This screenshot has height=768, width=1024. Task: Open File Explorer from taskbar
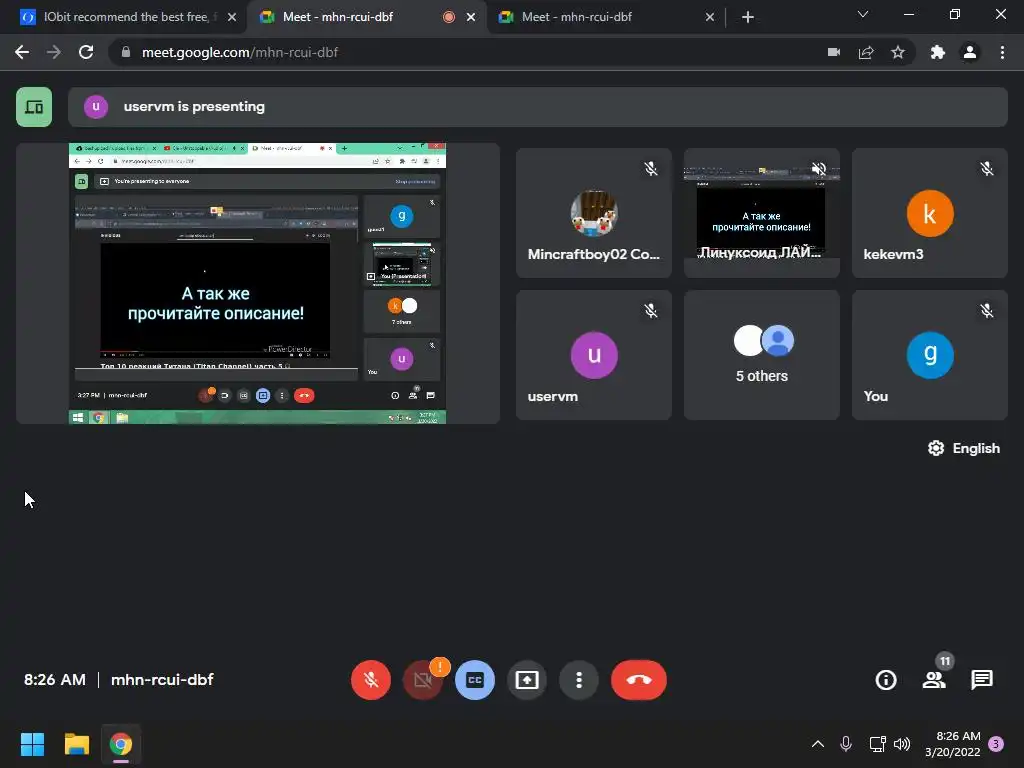[x=76, y=744]
